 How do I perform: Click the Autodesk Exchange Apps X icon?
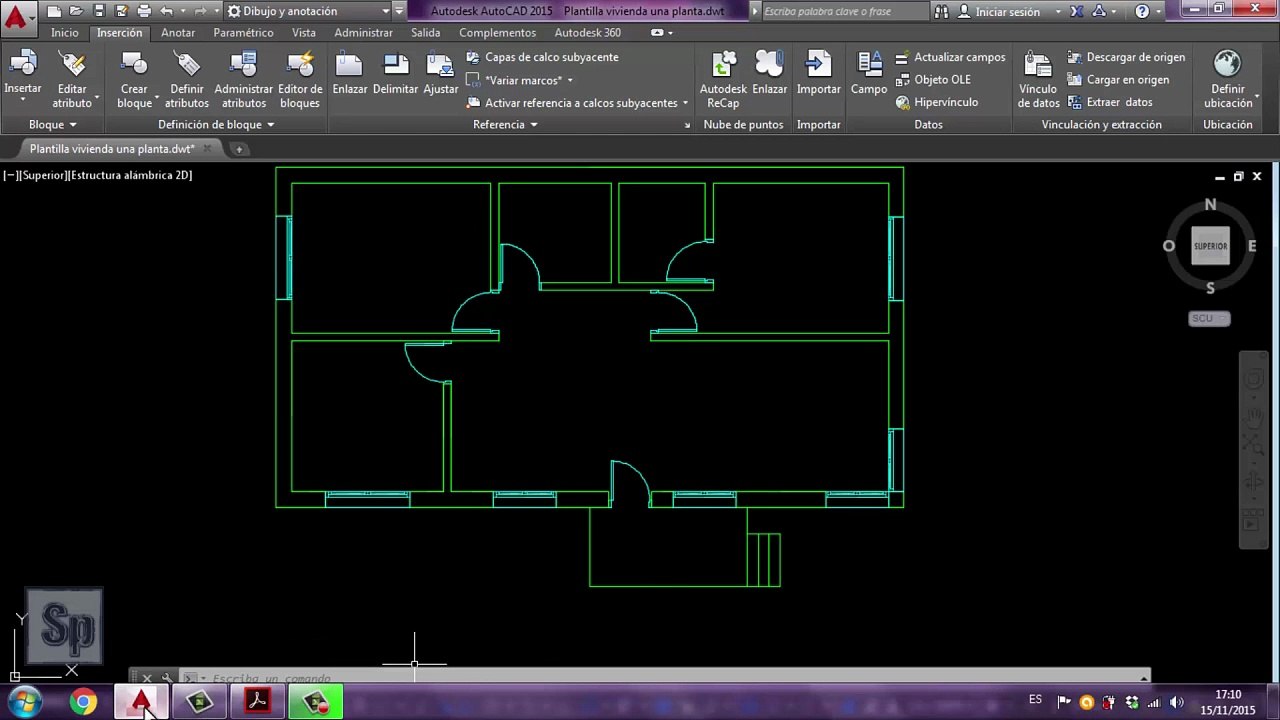[x=1076, y=12]
